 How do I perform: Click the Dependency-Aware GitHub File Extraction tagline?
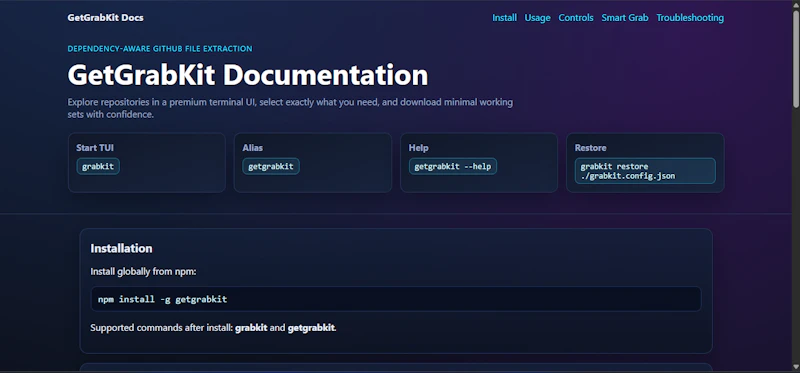(x=160, y=49)
